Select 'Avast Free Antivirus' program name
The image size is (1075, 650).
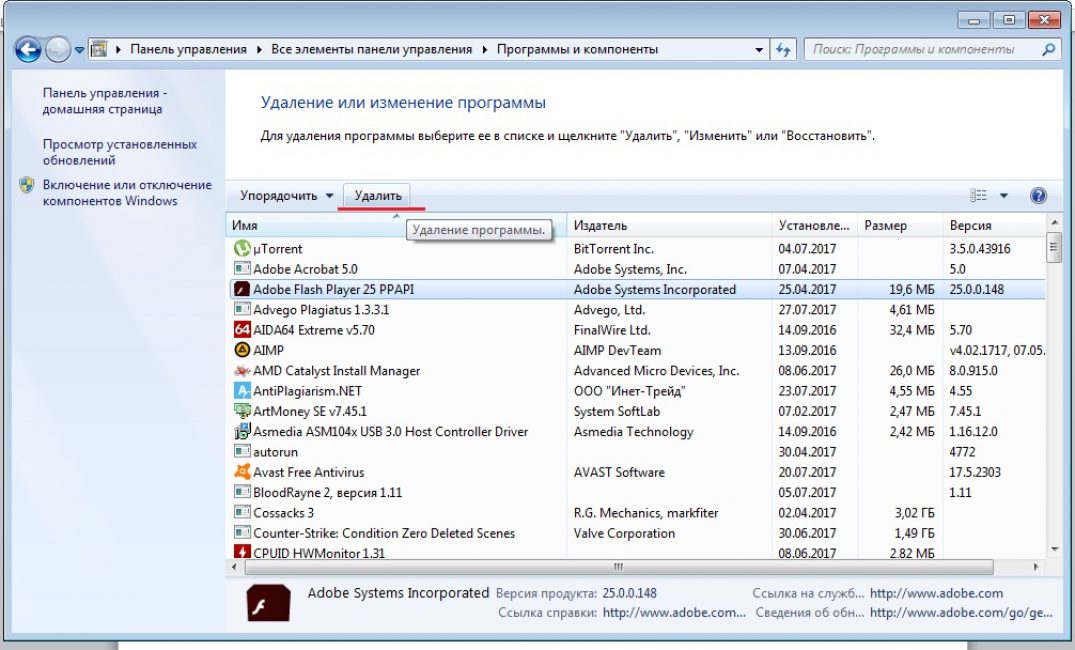tap(309, 472)
